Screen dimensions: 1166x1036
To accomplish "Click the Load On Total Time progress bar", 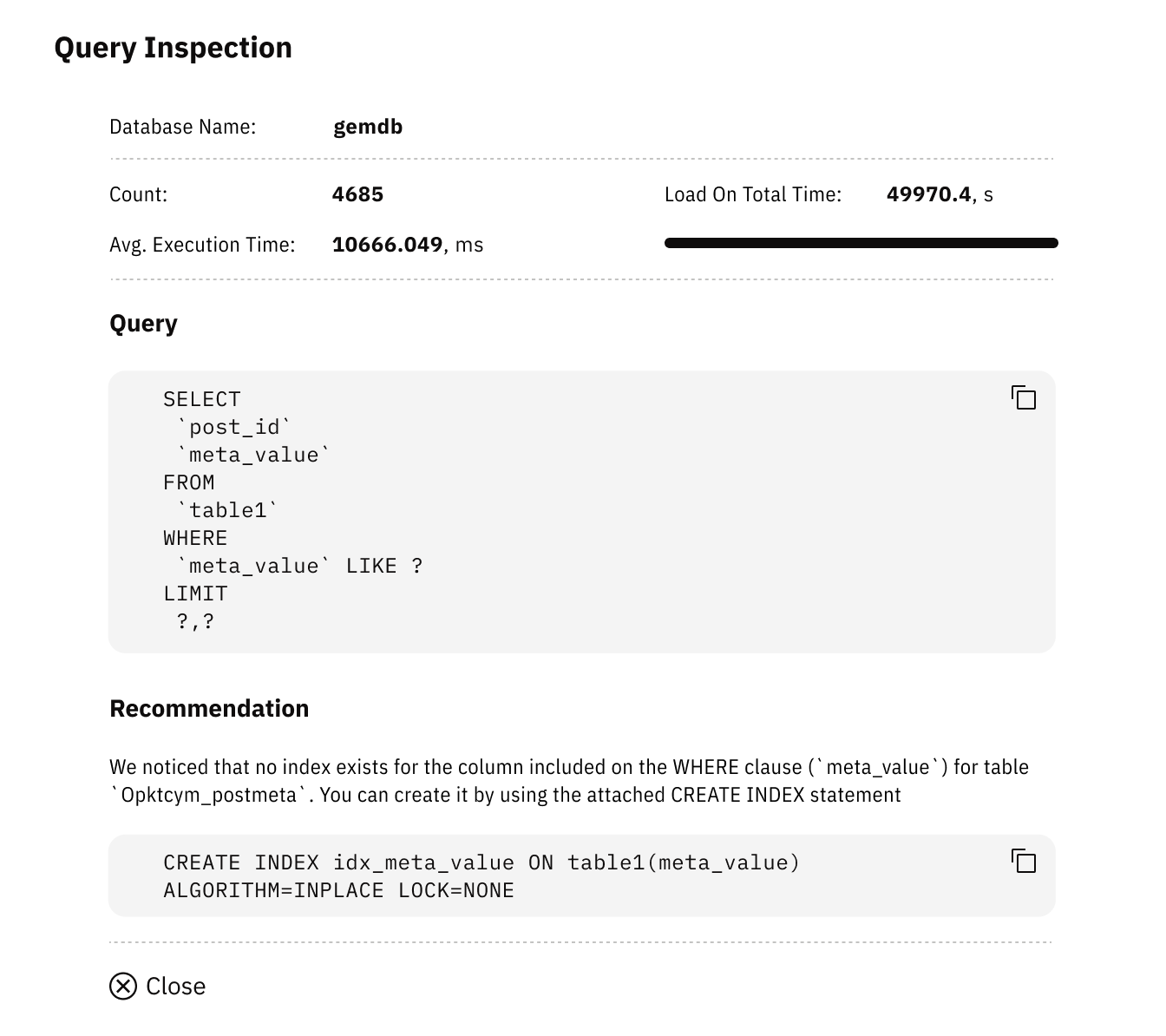I will click(861, 243).
